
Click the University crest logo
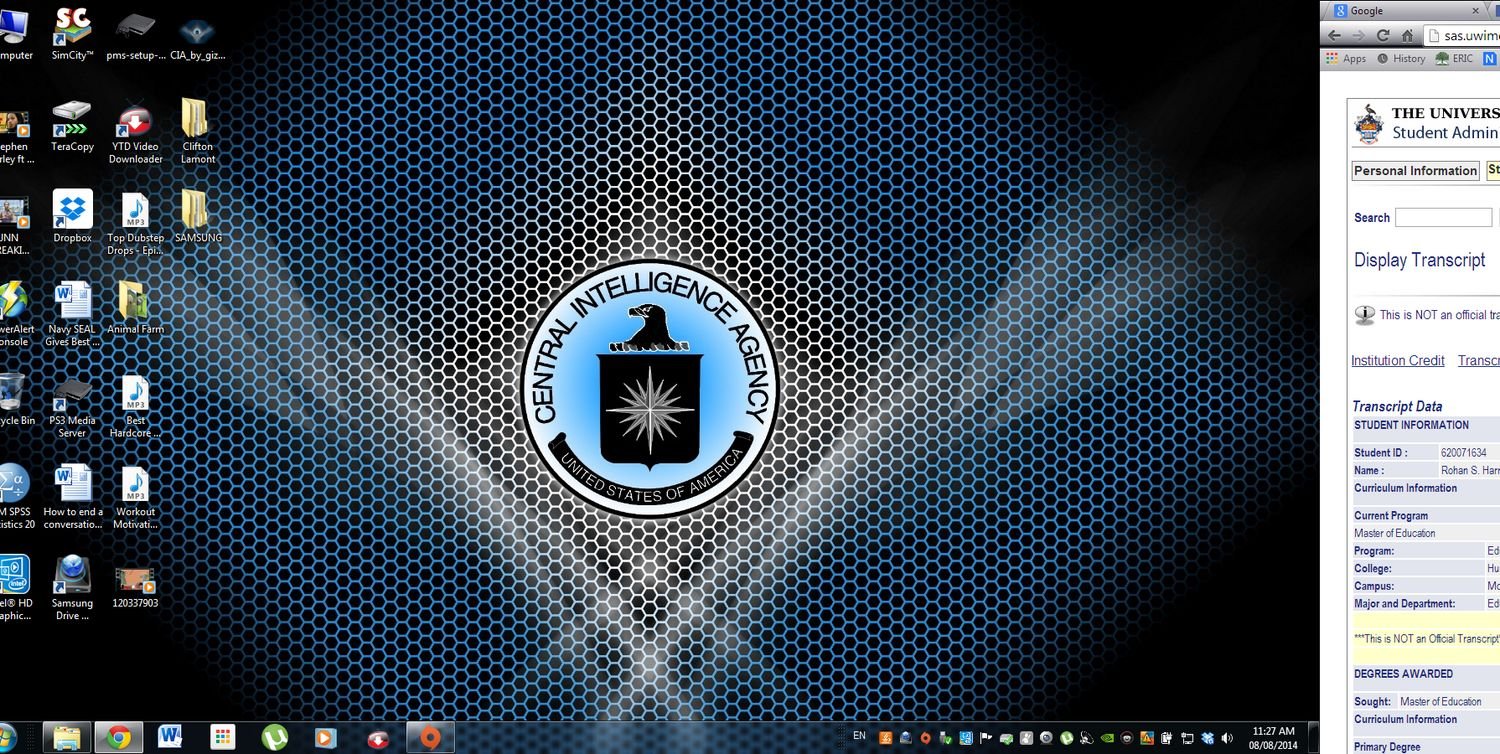pyautogui.click(x=1368, y=124)
